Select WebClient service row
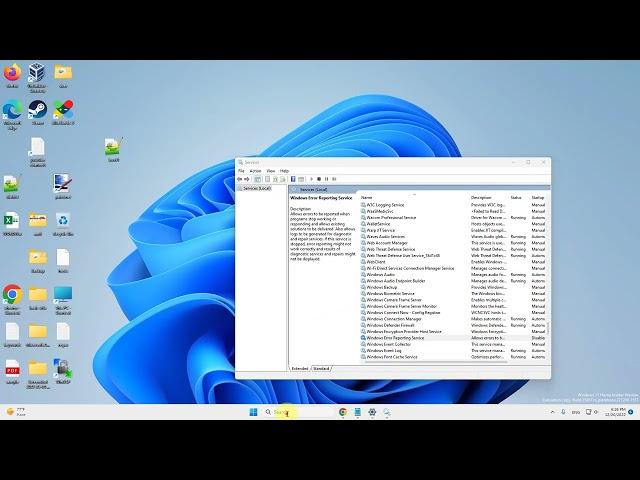640x480 pixels. tap(453, 262)
